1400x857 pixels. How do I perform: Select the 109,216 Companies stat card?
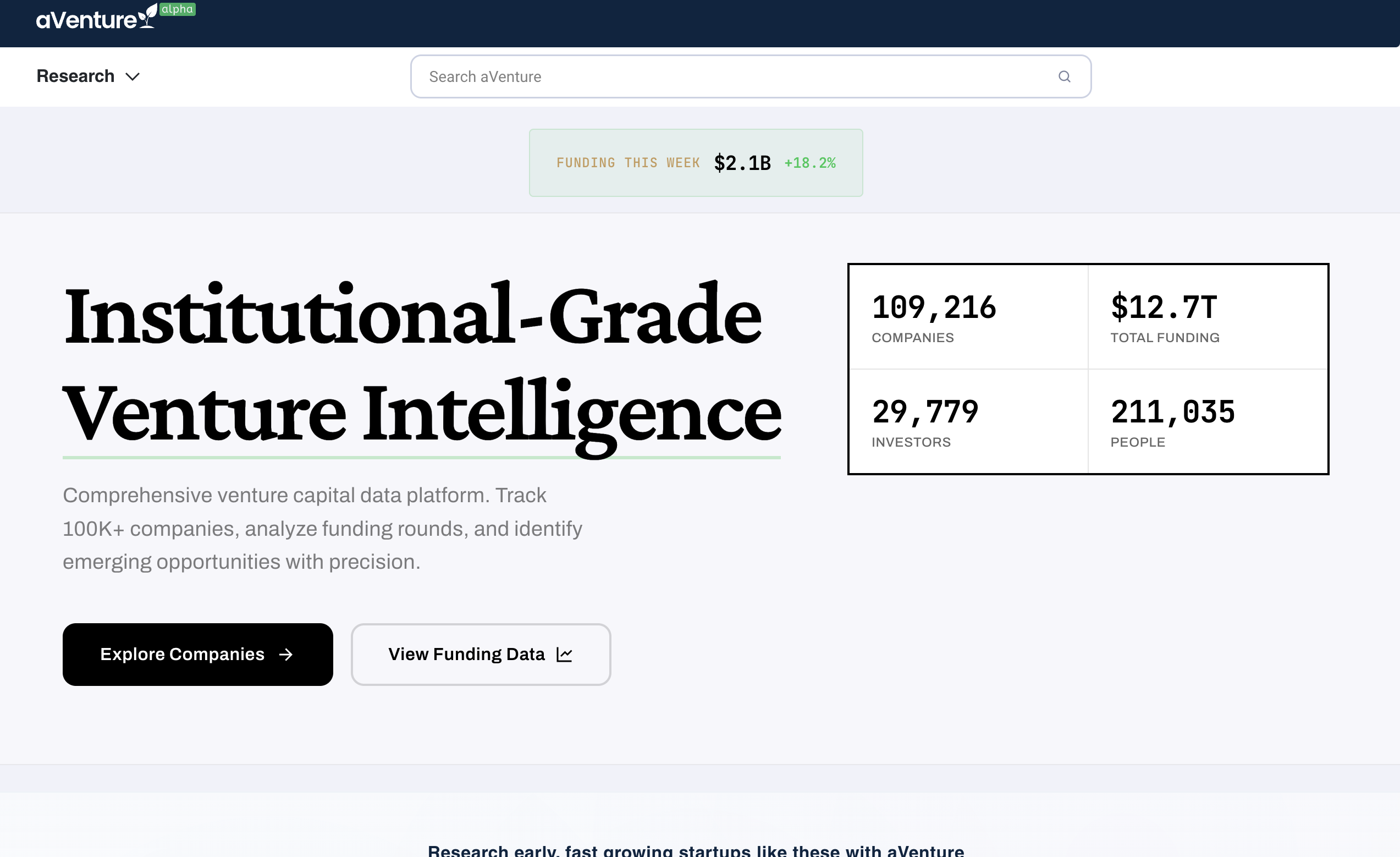tap(968, 317)
